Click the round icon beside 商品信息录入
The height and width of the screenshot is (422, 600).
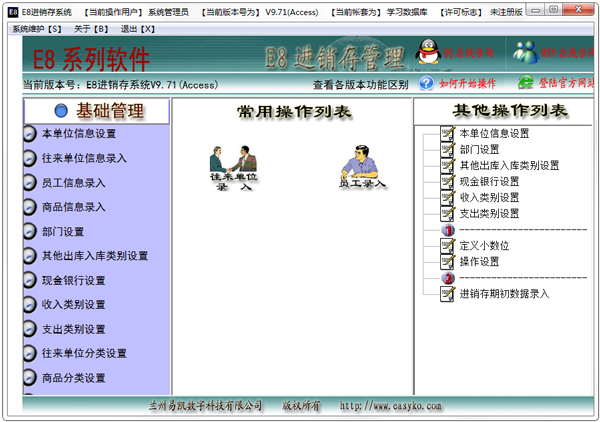pos(30,207)
